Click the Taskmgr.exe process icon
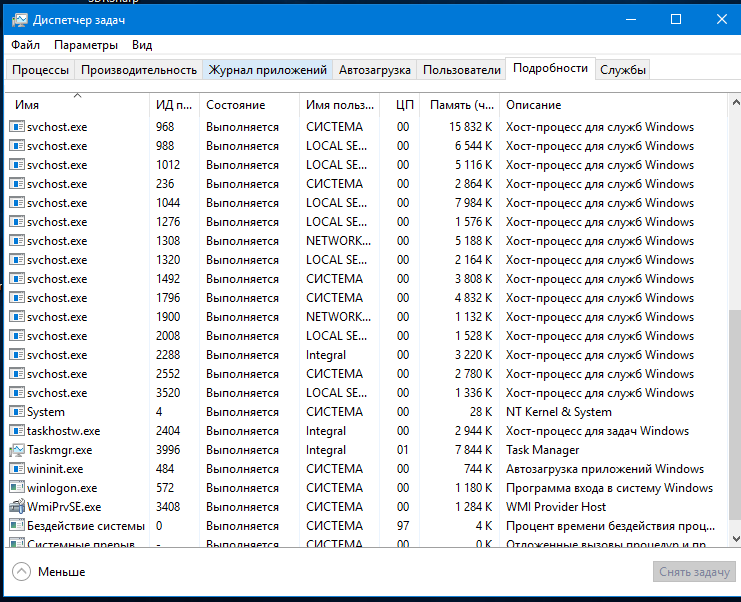The height and width of the screenshot is (602, 741). [x=17, y=450]
